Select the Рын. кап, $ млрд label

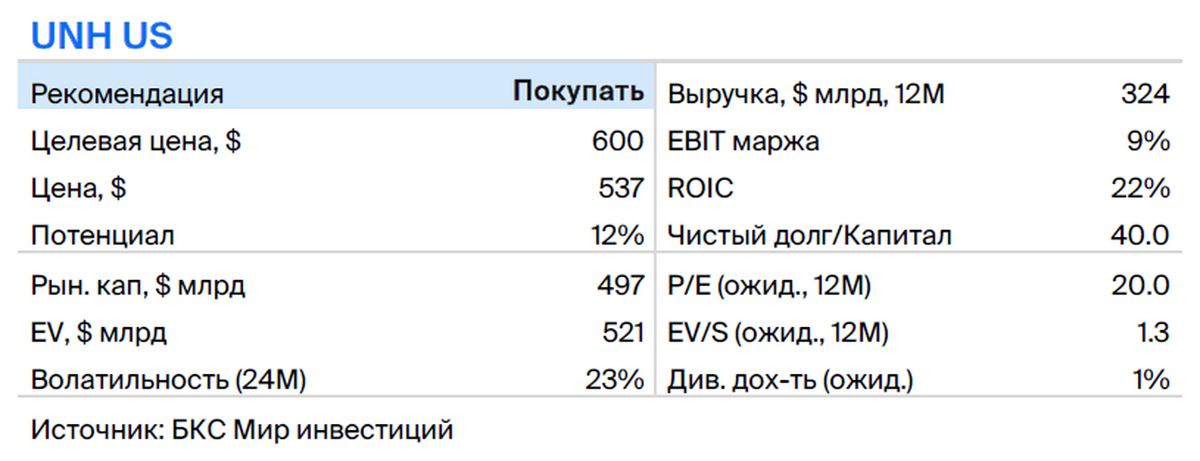138,287
